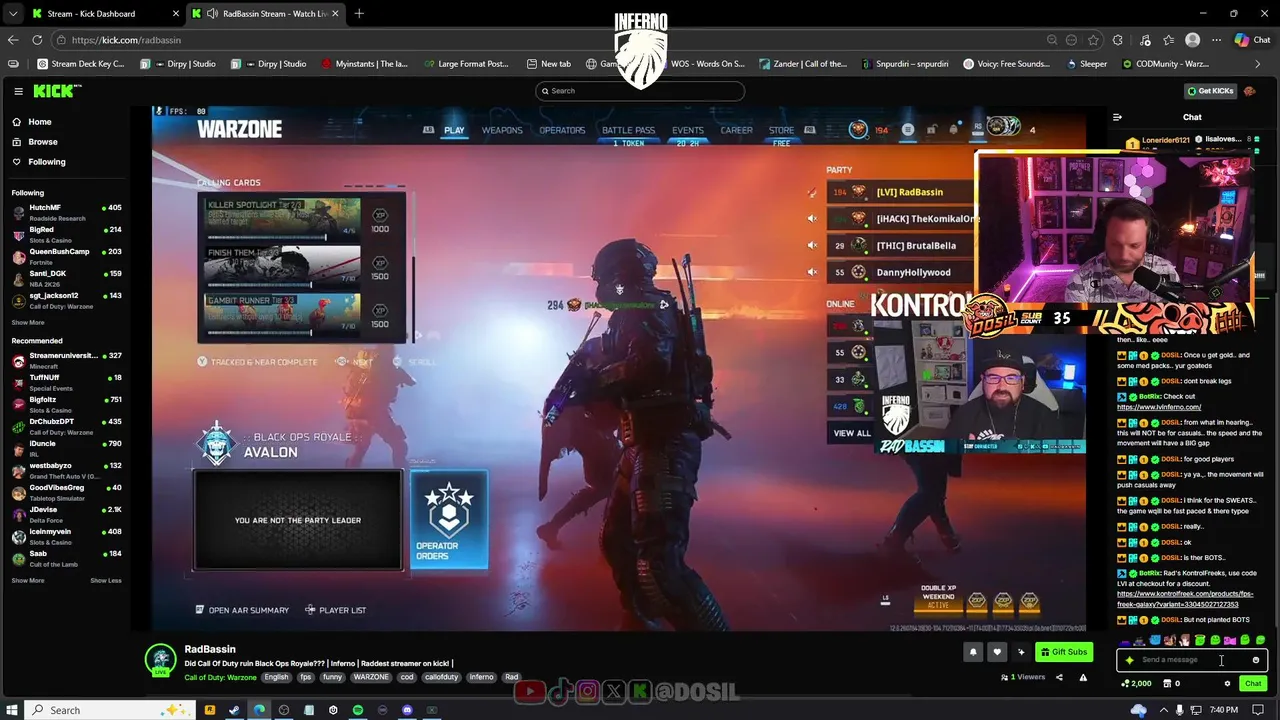
Task: Open followed channel HutchMF
Action: pyautogui.click(x=66, y=212)
